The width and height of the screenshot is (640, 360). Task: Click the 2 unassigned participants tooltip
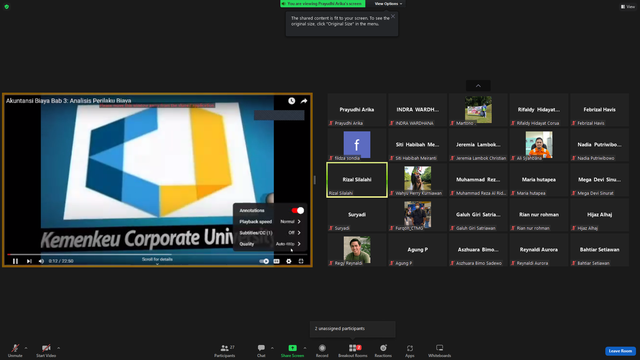coord(353,329)
